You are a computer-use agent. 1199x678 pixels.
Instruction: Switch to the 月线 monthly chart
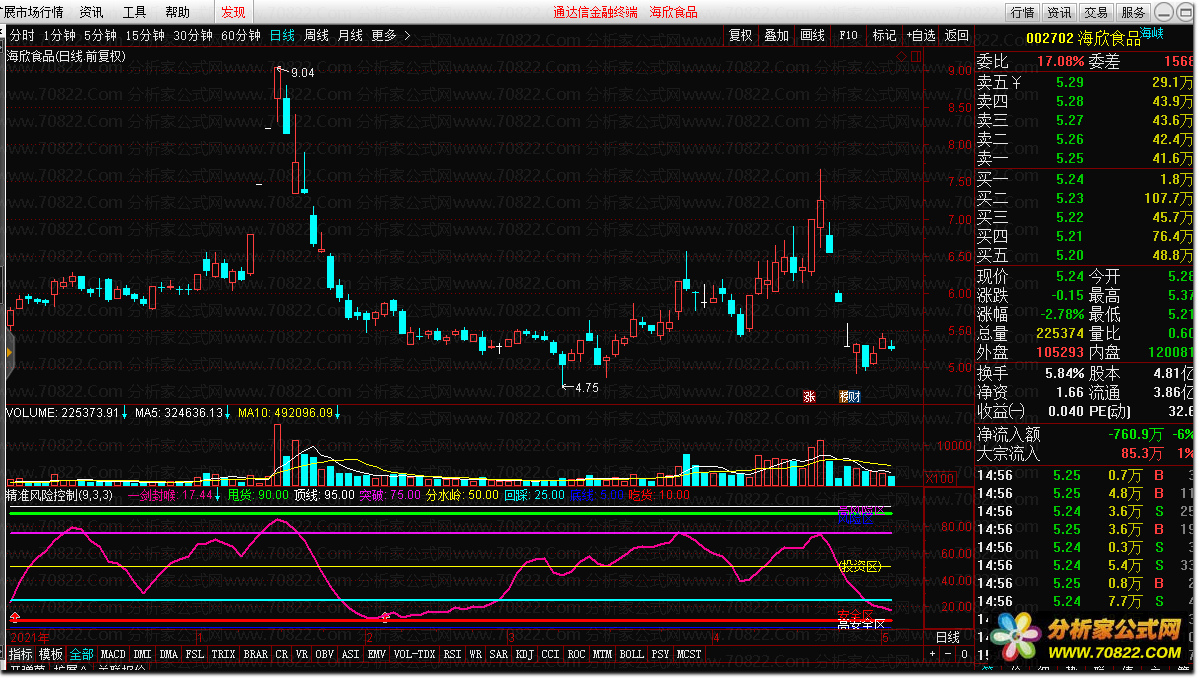point(350,35)
